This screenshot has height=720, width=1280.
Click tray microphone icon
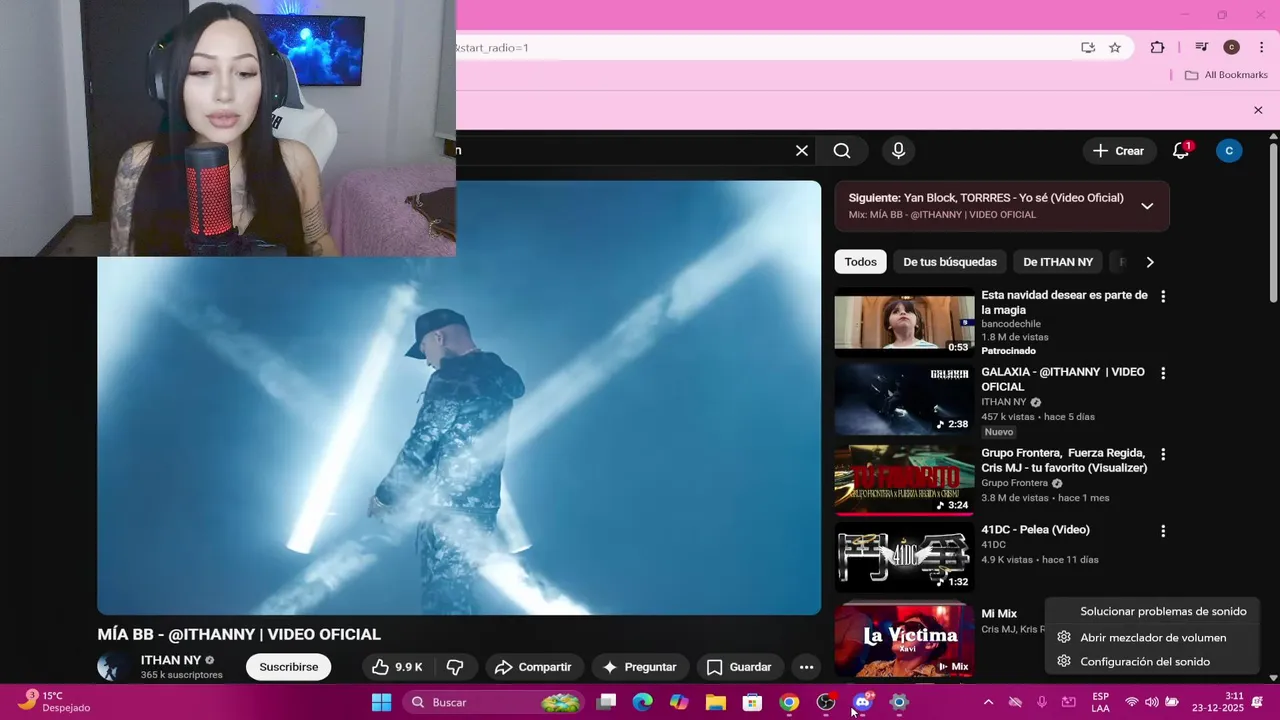click(x=1042, y=702)
